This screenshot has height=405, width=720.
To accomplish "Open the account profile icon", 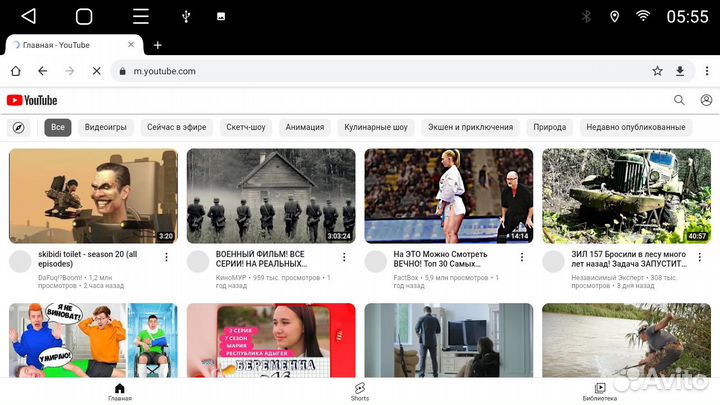I will click(x=706, y=100).
